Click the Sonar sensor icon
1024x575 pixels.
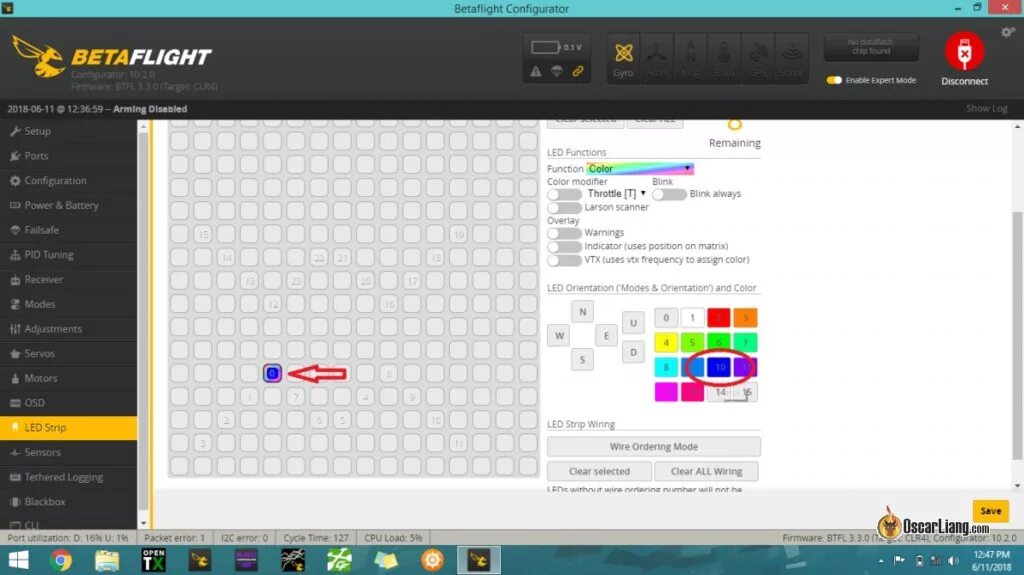pos(792,58)
